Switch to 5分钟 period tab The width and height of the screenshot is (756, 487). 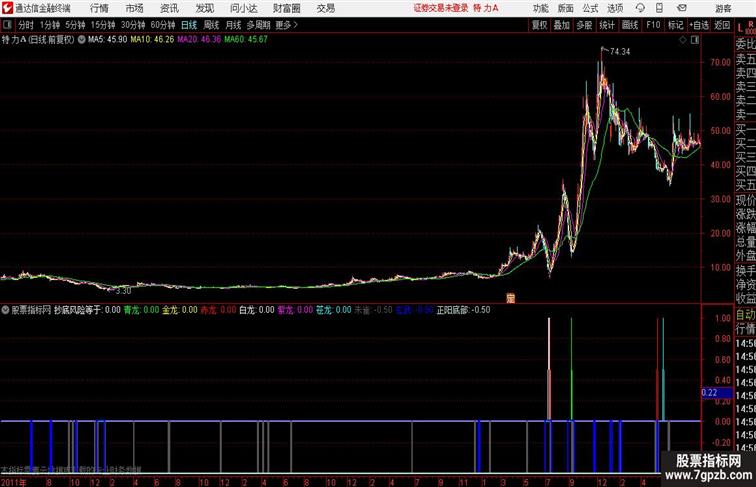pos(75,25)
